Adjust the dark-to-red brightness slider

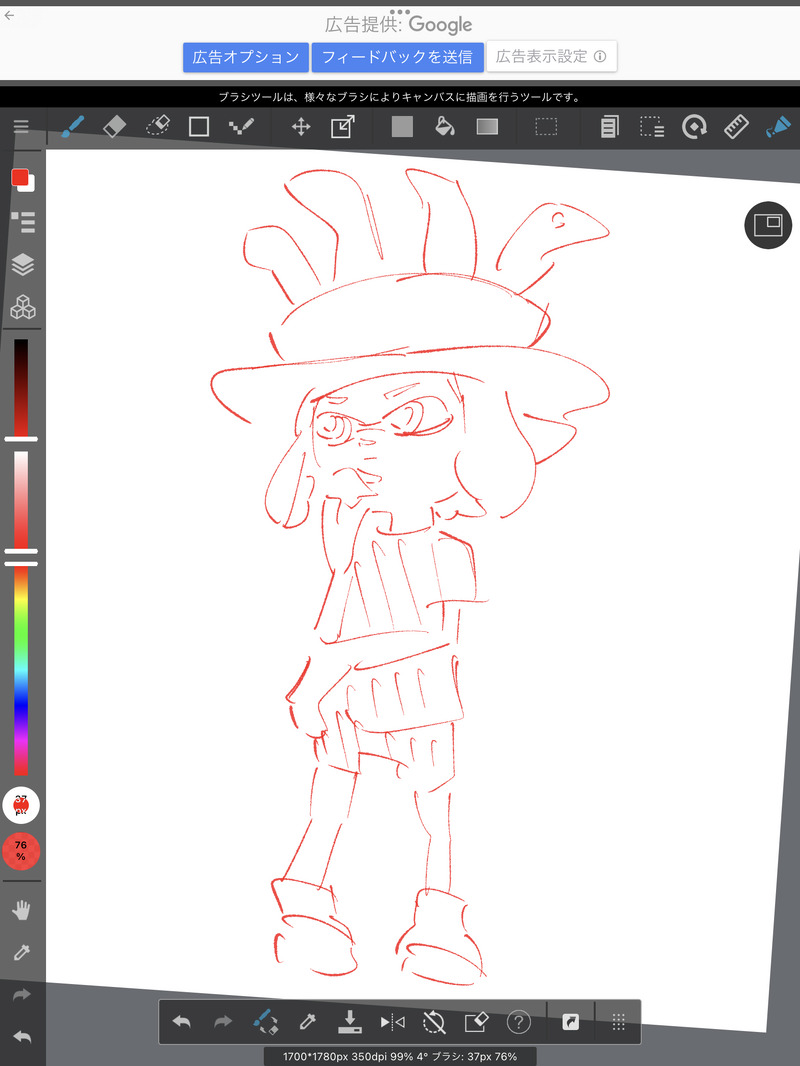(x=21, y=388)
